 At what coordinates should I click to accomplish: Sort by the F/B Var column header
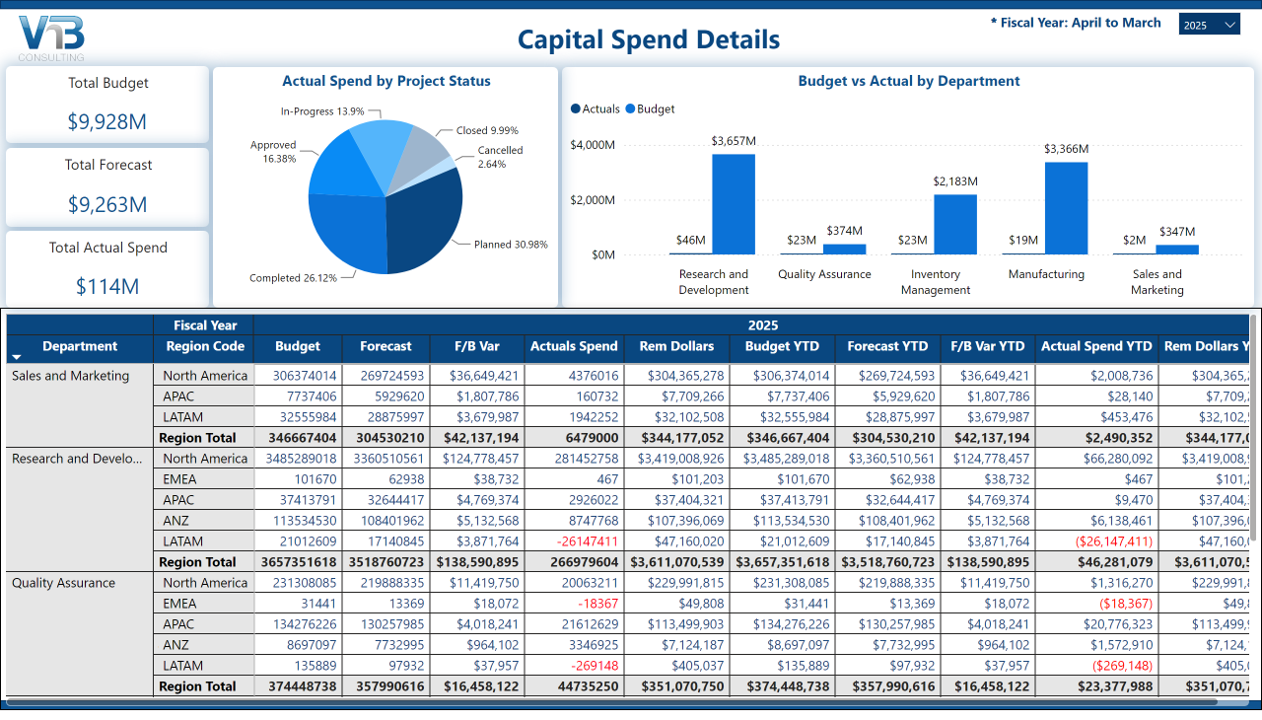click(477, 347)
